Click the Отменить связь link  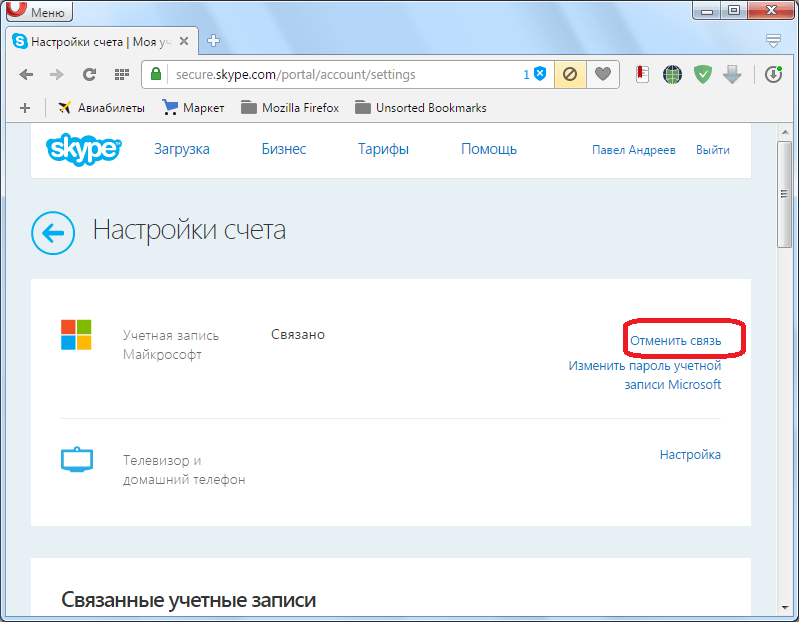[x=676, y=341]
